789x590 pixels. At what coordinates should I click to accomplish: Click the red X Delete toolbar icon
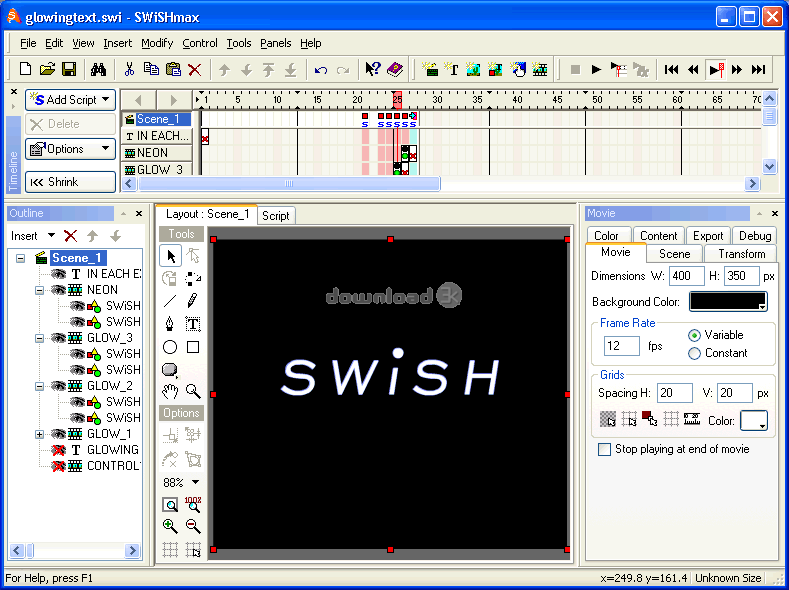195,69
